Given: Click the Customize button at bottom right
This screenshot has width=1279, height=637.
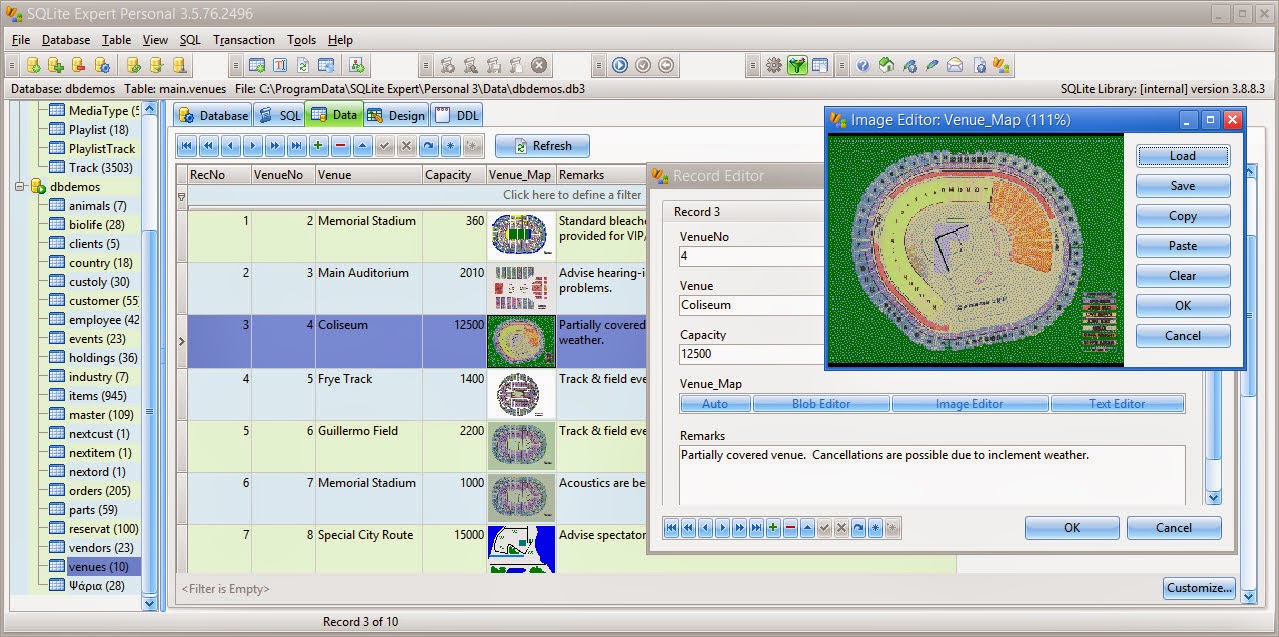Looking at the screenshot, I should click(x=1197, y=588).
